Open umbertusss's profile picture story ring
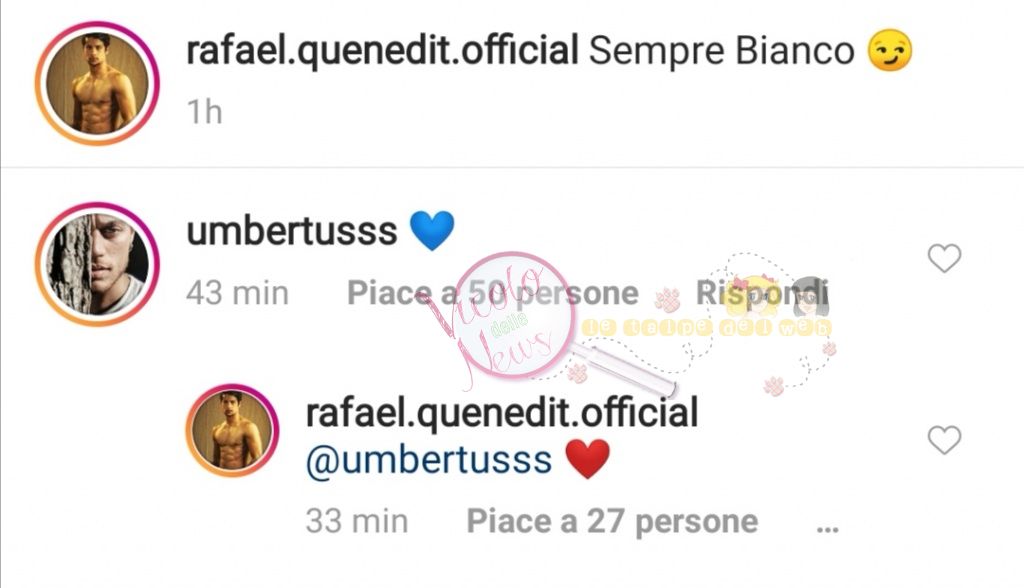Image resolution: width=1024 pixels, height=588 pixels. click(x=97, y=264)
